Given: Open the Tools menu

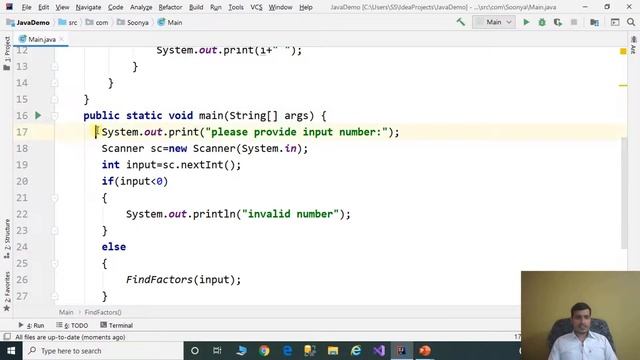Looking at the screenshot, I should tap(236, 7).
